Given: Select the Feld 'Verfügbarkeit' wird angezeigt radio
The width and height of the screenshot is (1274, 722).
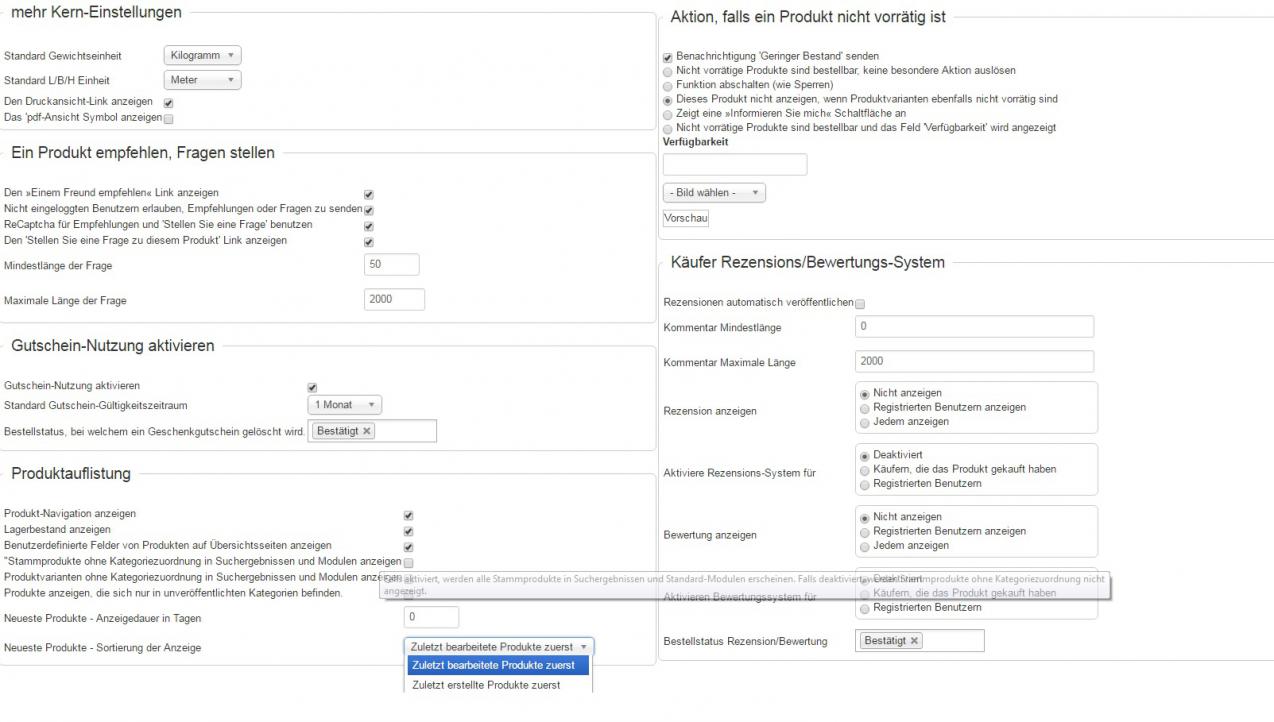Looking at the screenshot, I should click(668, 128).
